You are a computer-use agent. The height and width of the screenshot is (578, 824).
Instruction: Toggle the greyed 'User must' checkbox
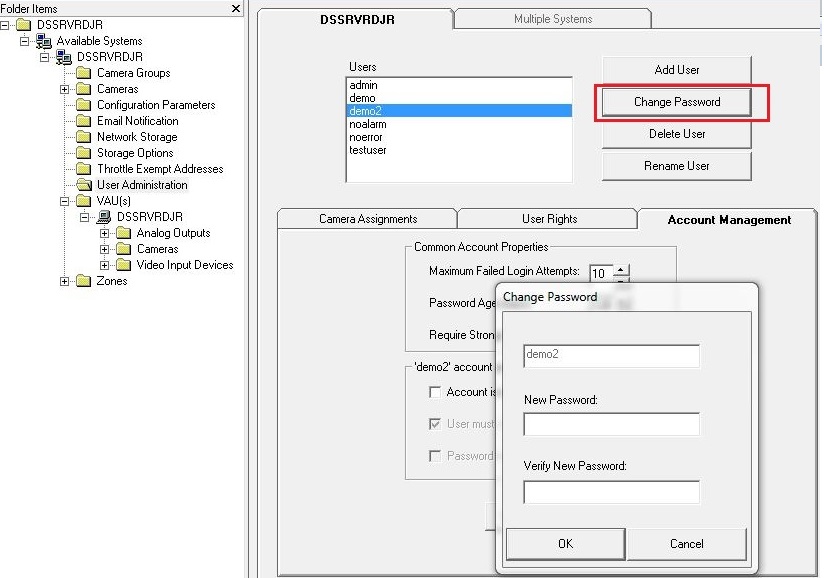[434, 424]
